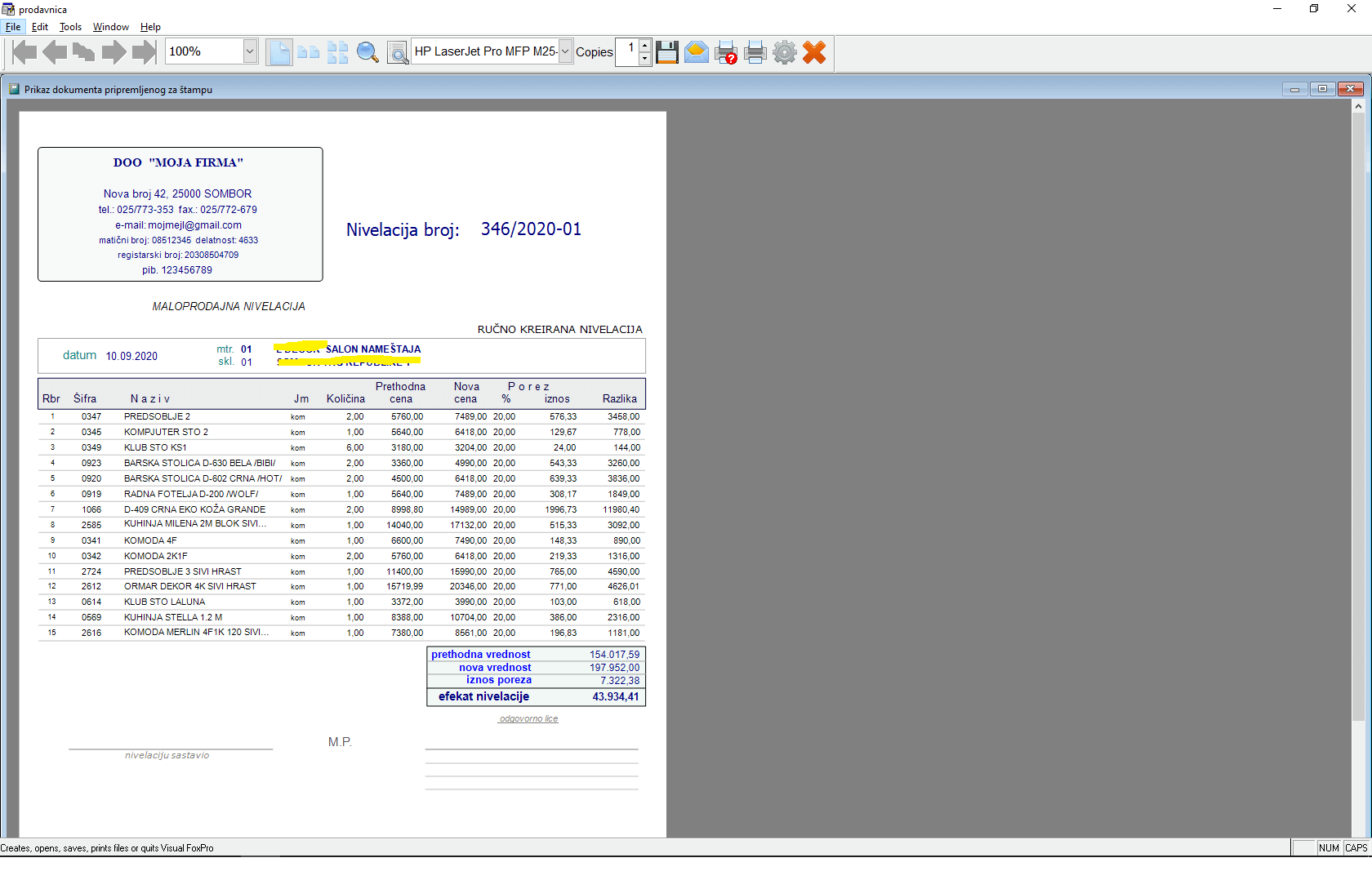Open the File menu
Viewport: 1372px width, 880px height.
(x=13, y=27)
